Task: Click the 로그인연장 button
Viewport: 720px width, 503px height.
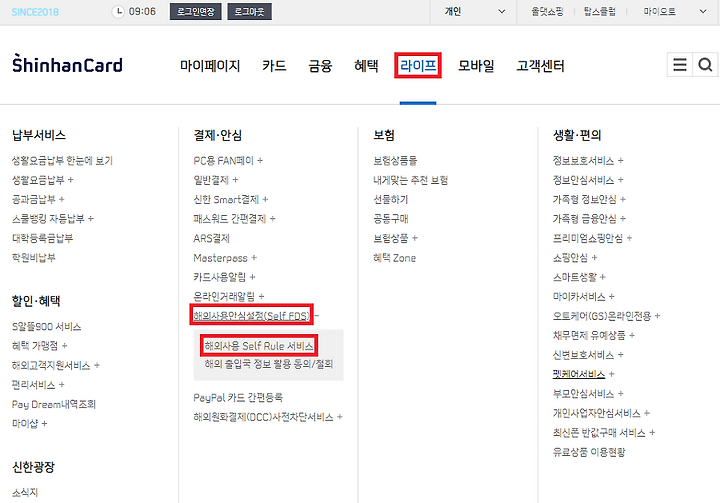Action: (196, 11)
